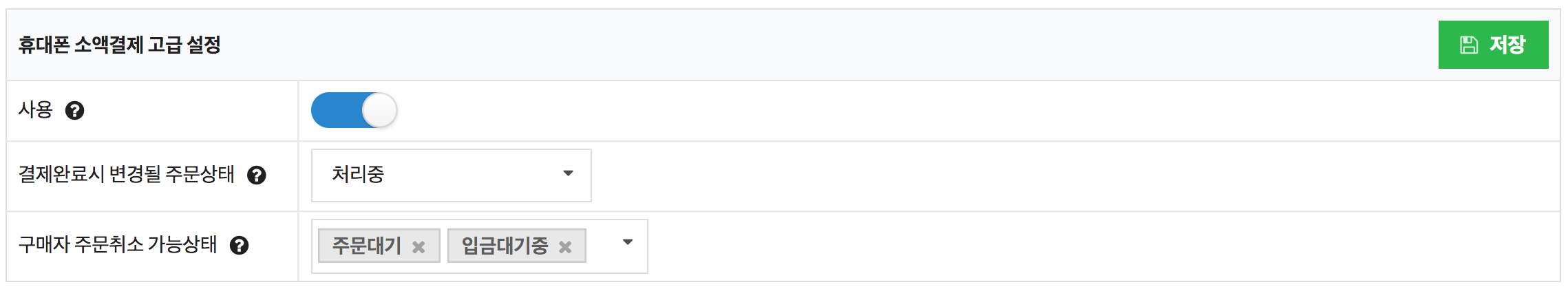Show help icon for 결제완료시 변경될 주문상태
1568x289 pixels.
(257, 175)
